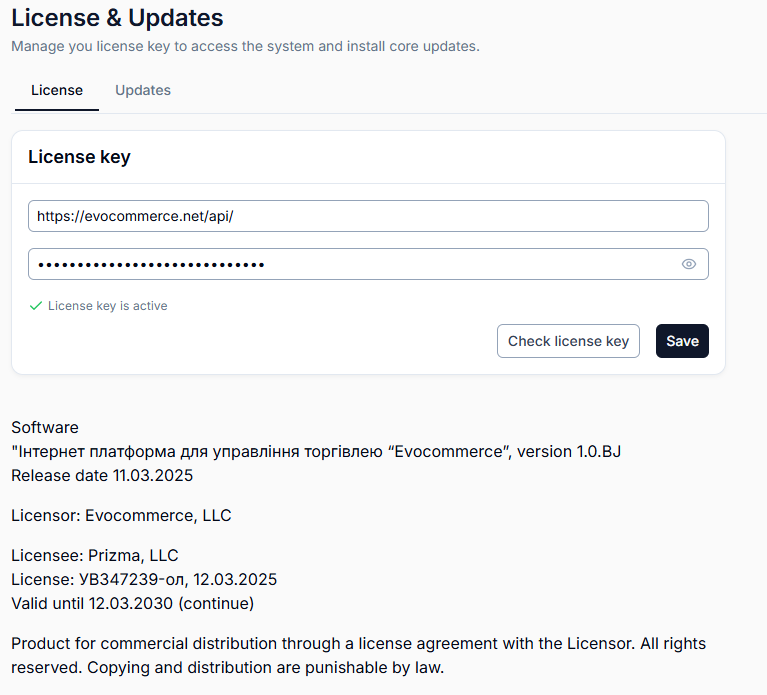The height and width of the screenshot is (695, 767).
Task: Click 'Licensee: Prizma, LLC' text
Action: point(95,556)
